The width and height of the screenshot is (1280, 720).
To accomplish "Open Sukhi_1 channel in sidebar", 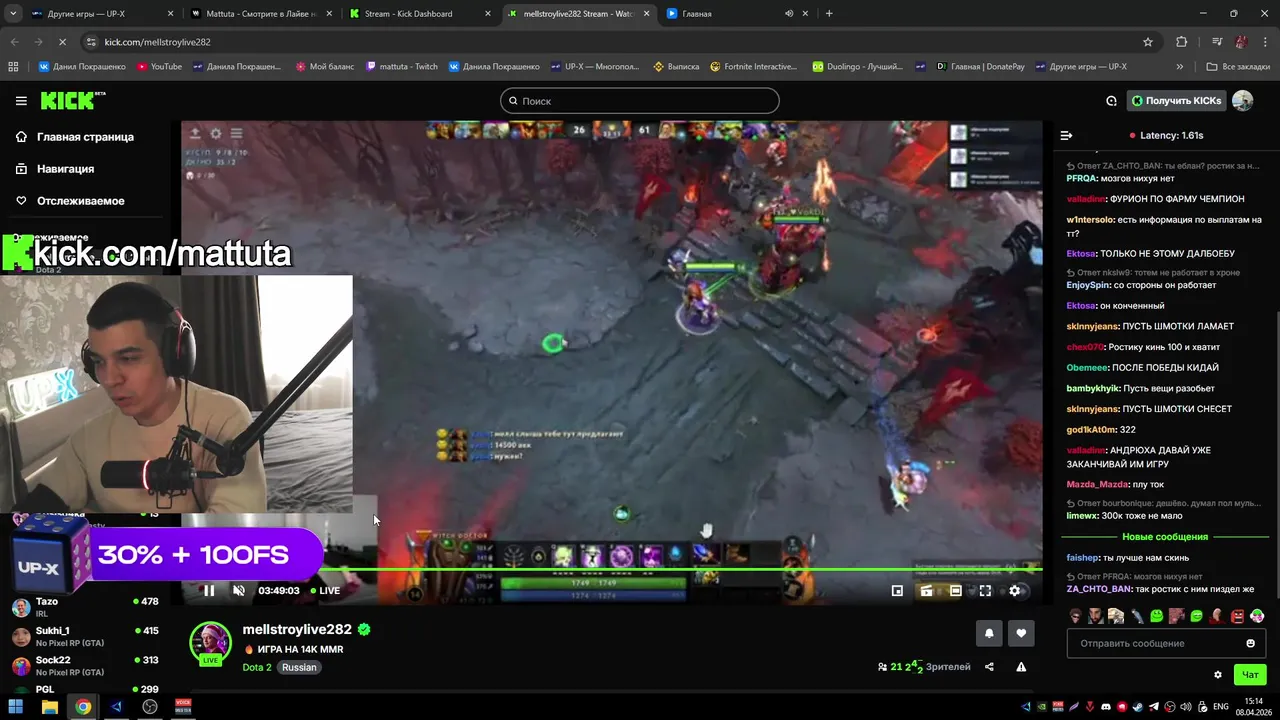I will point(85,636).
